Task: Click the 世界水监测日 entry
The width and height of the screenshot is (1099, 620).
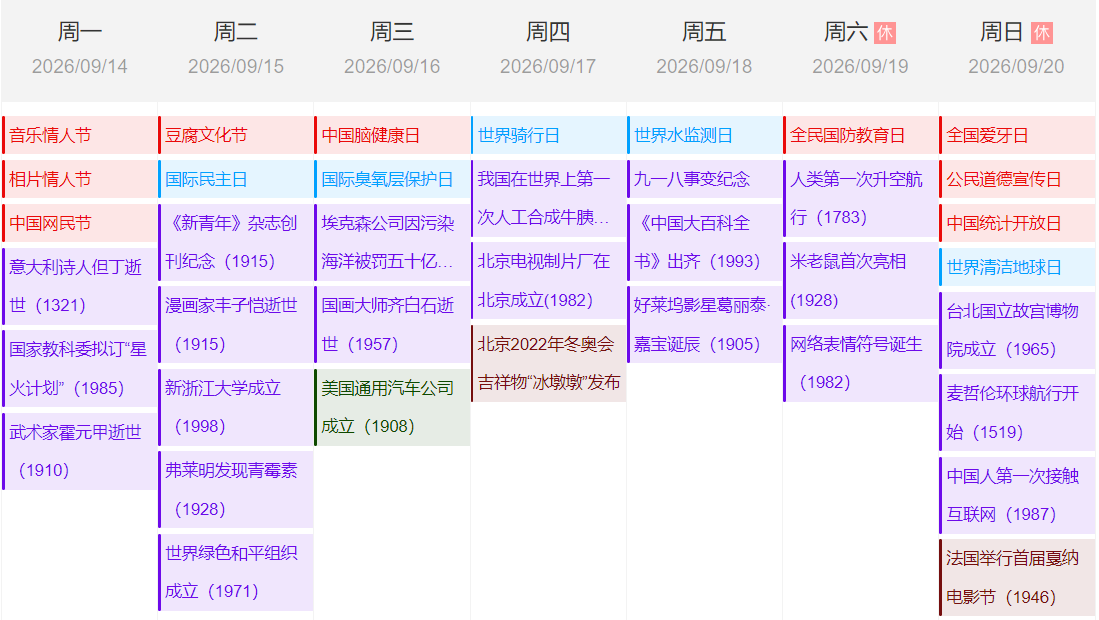Action: coord(704,135)
